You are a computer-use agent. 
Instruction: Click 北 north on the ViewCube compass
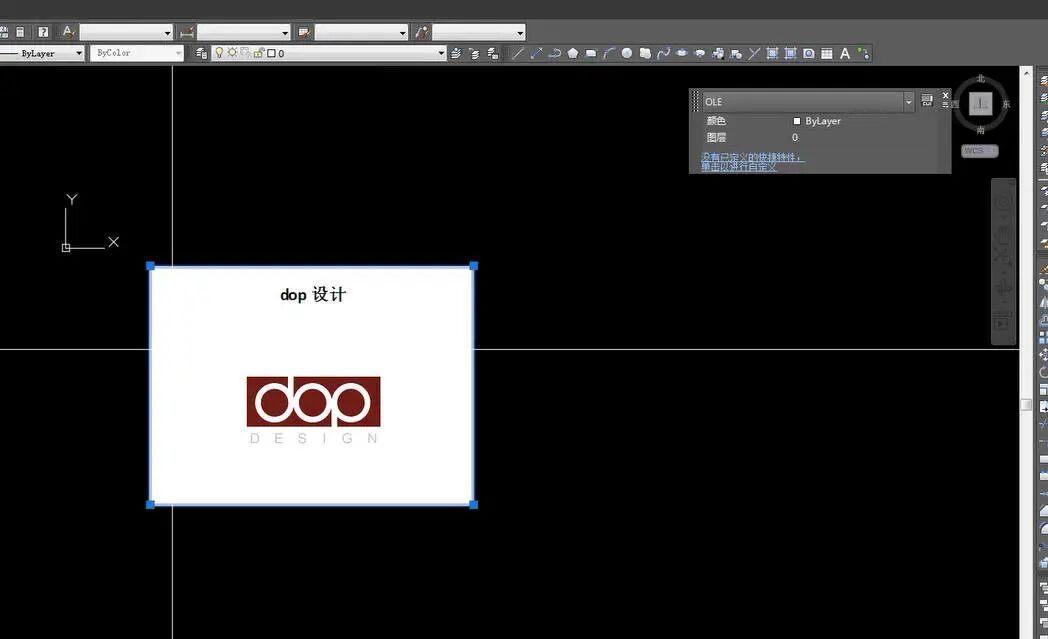coord(980,79)
